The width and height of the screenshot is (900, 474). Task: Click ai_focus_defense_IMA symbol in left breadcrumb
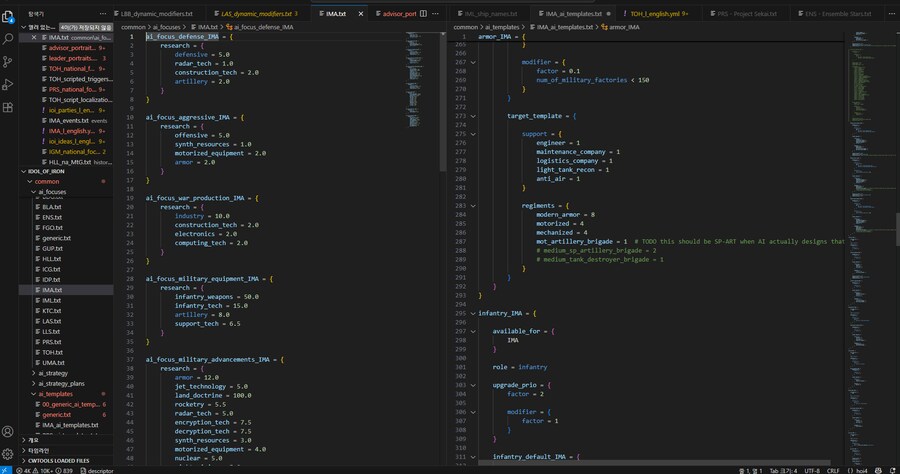[259, 27]
